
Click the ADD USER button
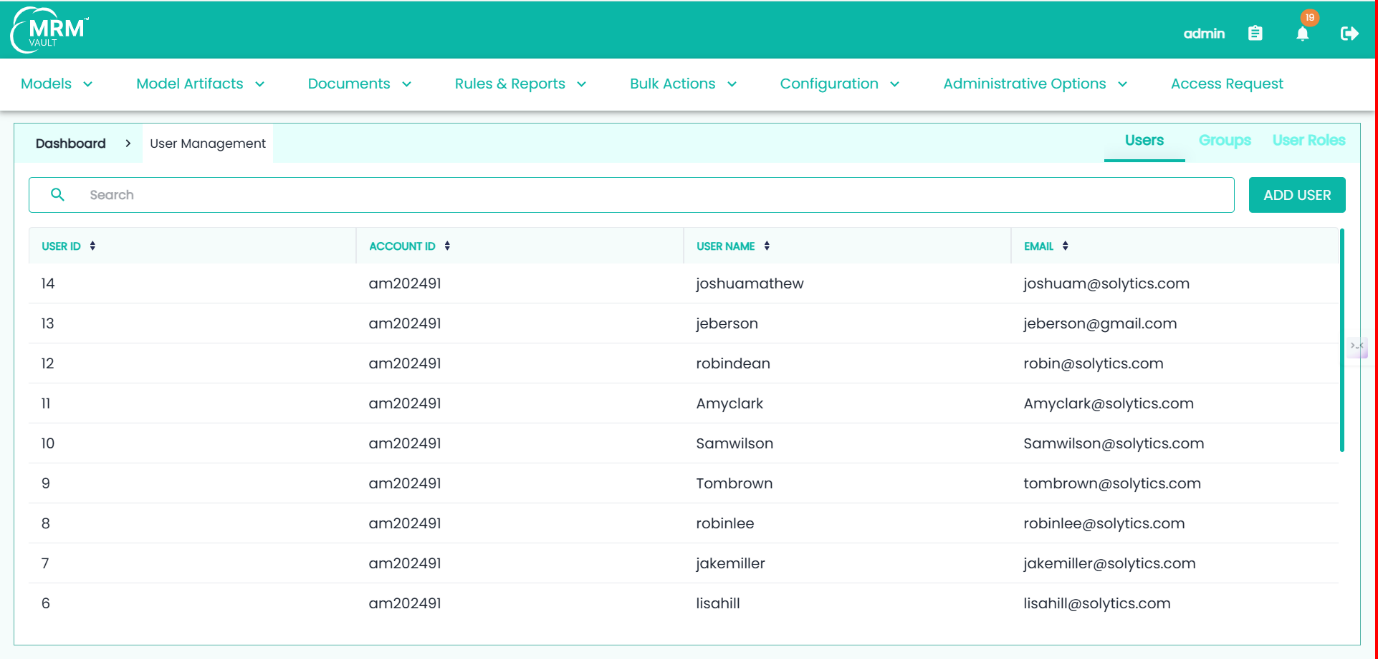[x=1297, y=195]
